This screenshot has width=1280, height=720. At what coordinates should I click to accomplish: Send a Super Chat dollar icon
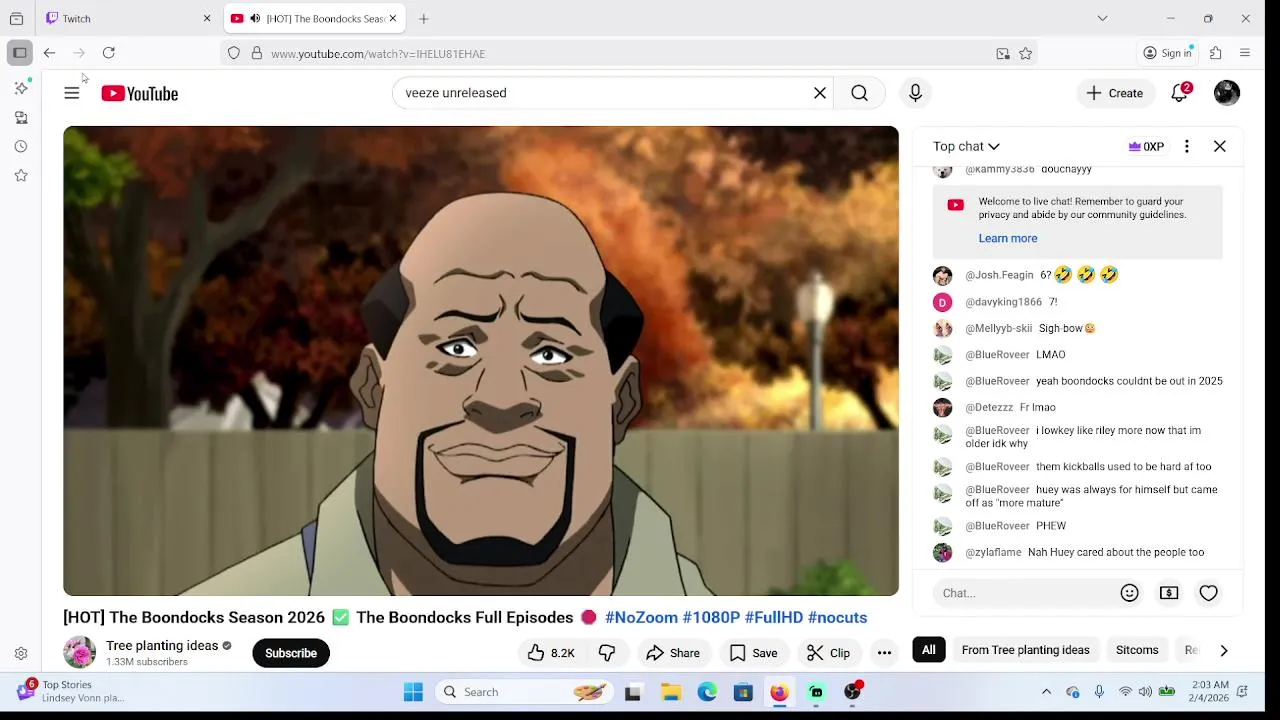pyautogui.click(x=1169, y=593)
